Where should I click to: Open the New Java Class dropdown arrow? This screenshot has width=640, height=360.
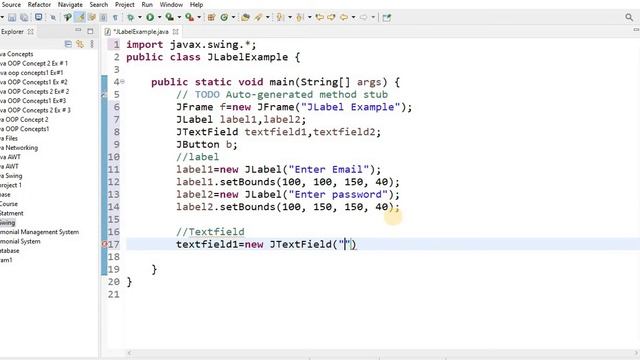pyautogui.click(x=233, y=18)
